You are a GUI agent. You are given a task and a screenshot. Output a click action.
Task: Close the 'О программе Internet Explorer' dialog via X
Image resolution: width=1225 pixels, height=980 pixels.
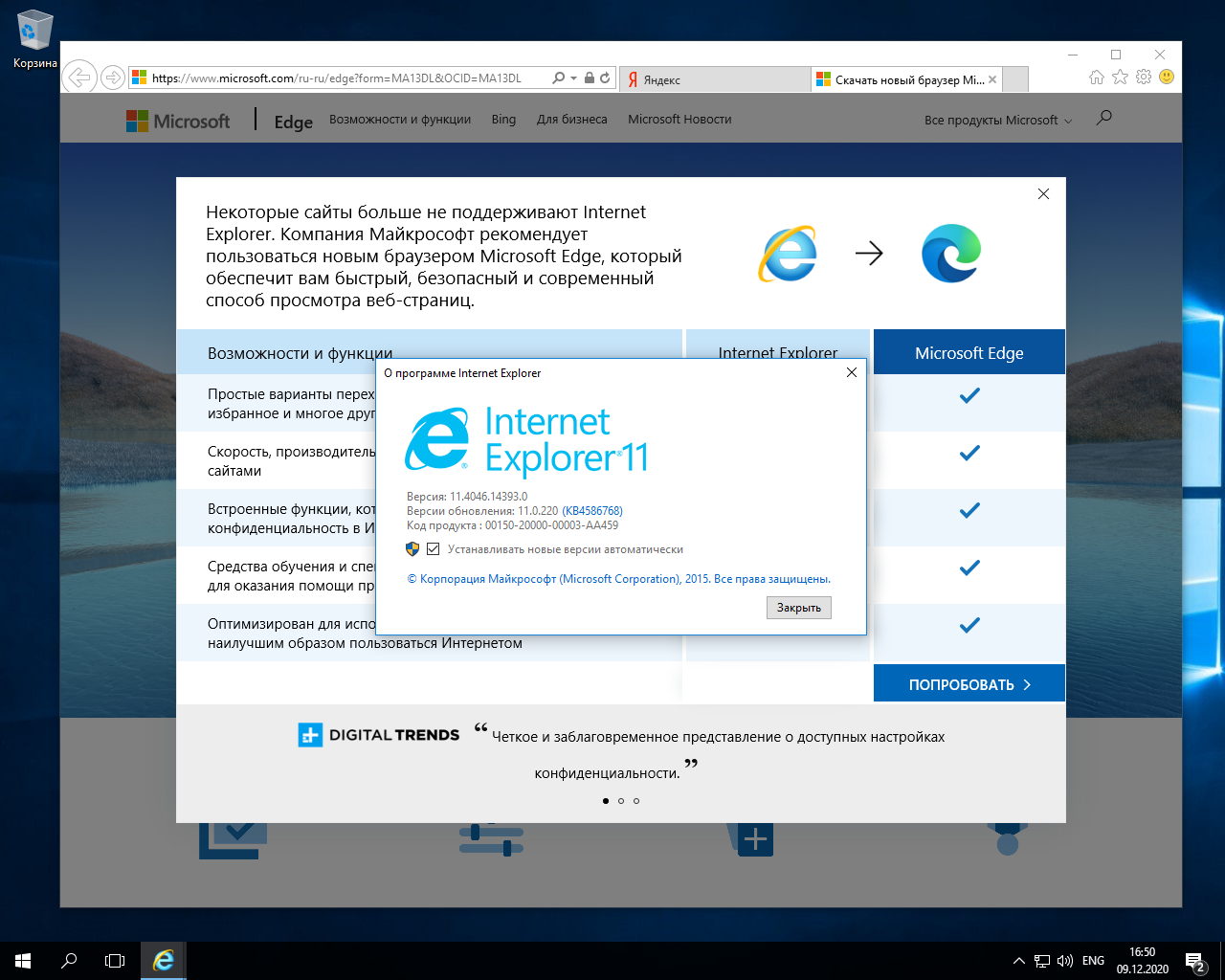(x=851, y=372)
